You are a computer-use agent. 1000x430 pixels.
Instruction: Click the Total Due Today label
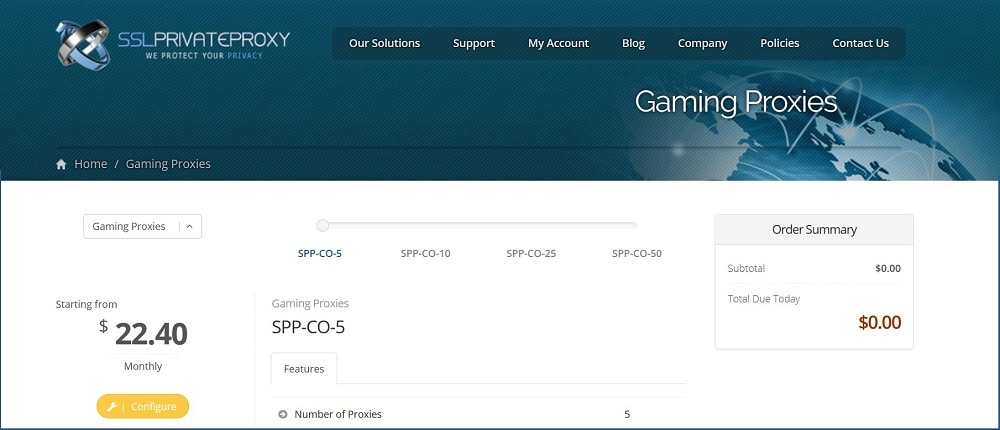pyautogui.click(x=763, y=299)
